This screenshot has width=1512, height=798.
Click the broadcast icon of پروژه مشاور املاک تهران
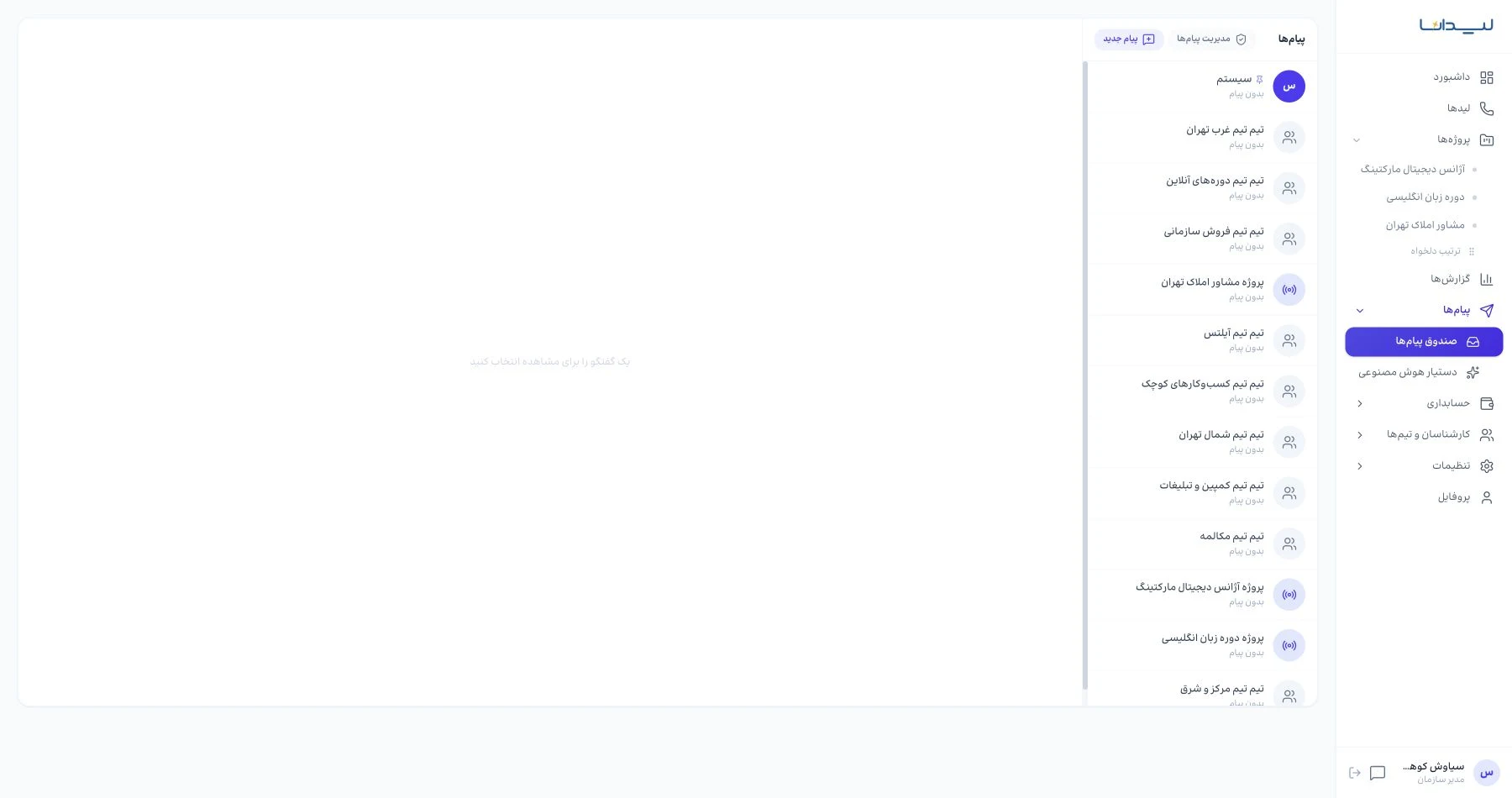point(1289,290)
